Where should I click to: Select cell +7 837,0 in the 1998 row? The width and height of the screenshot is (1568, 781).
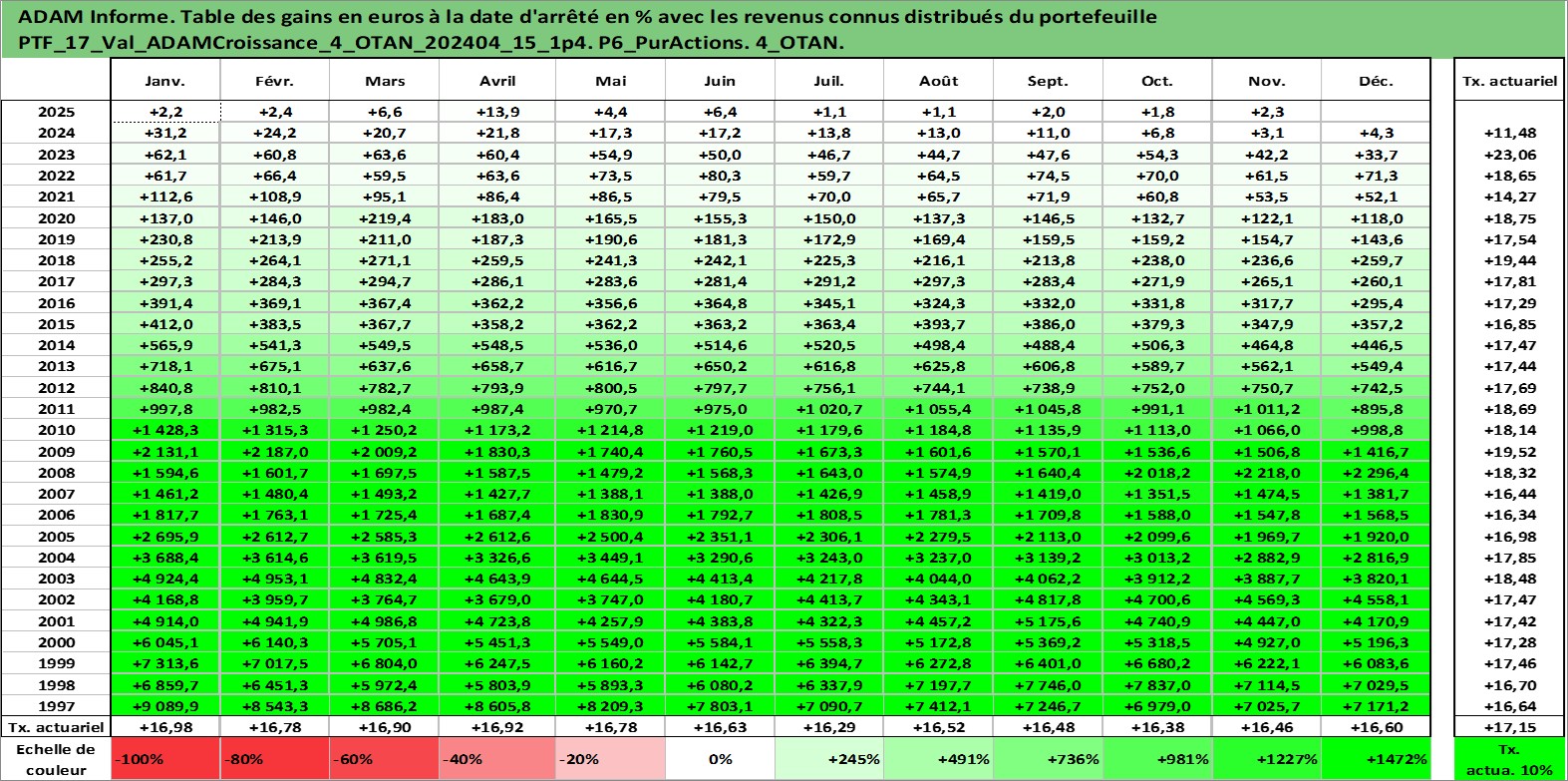[x=1157, y=685]
